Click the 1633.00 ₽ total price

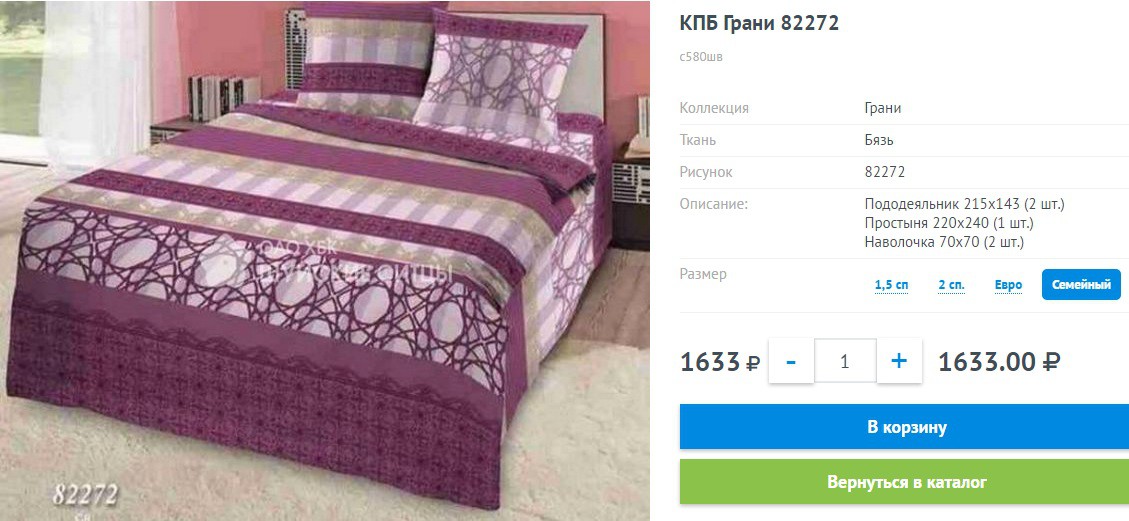coord(999,361)
